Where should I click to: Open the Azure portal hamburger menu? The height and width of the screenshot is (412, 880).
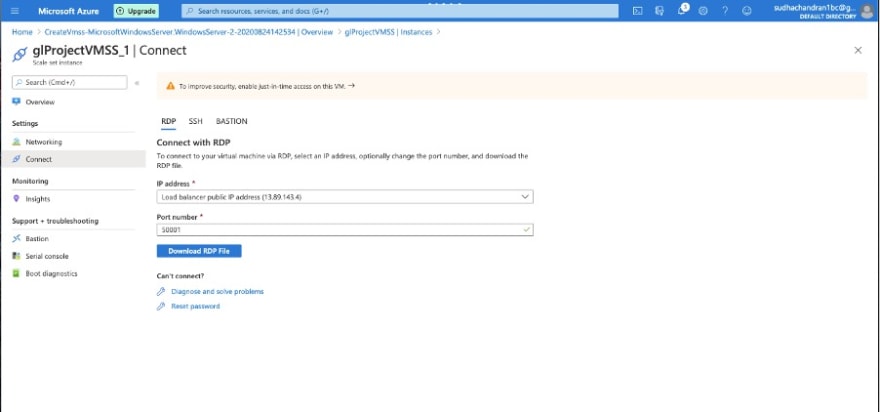[15, 11]
